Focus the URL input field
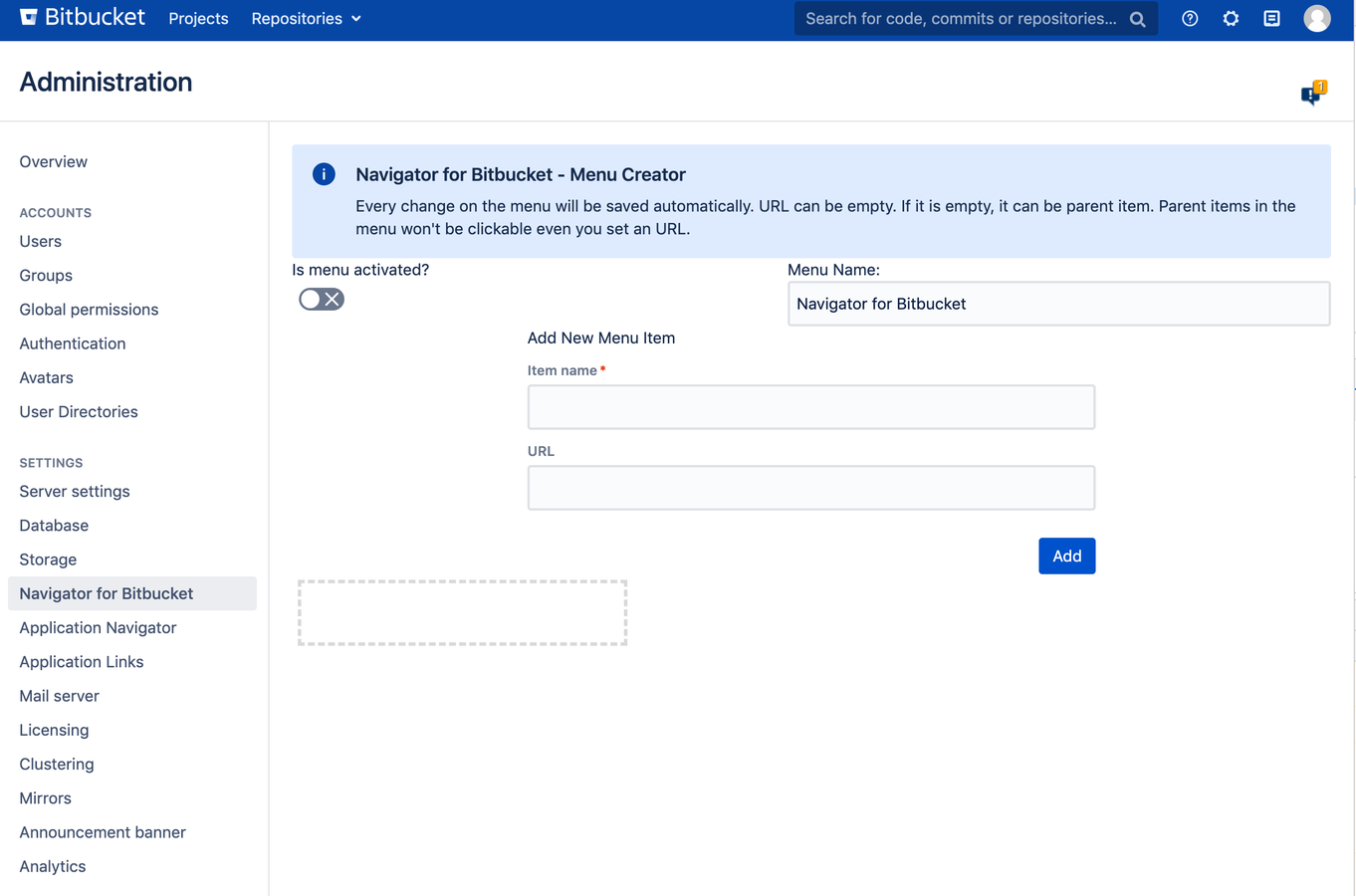This screenshot has height=896, width=1356. (x=810, y=488)
